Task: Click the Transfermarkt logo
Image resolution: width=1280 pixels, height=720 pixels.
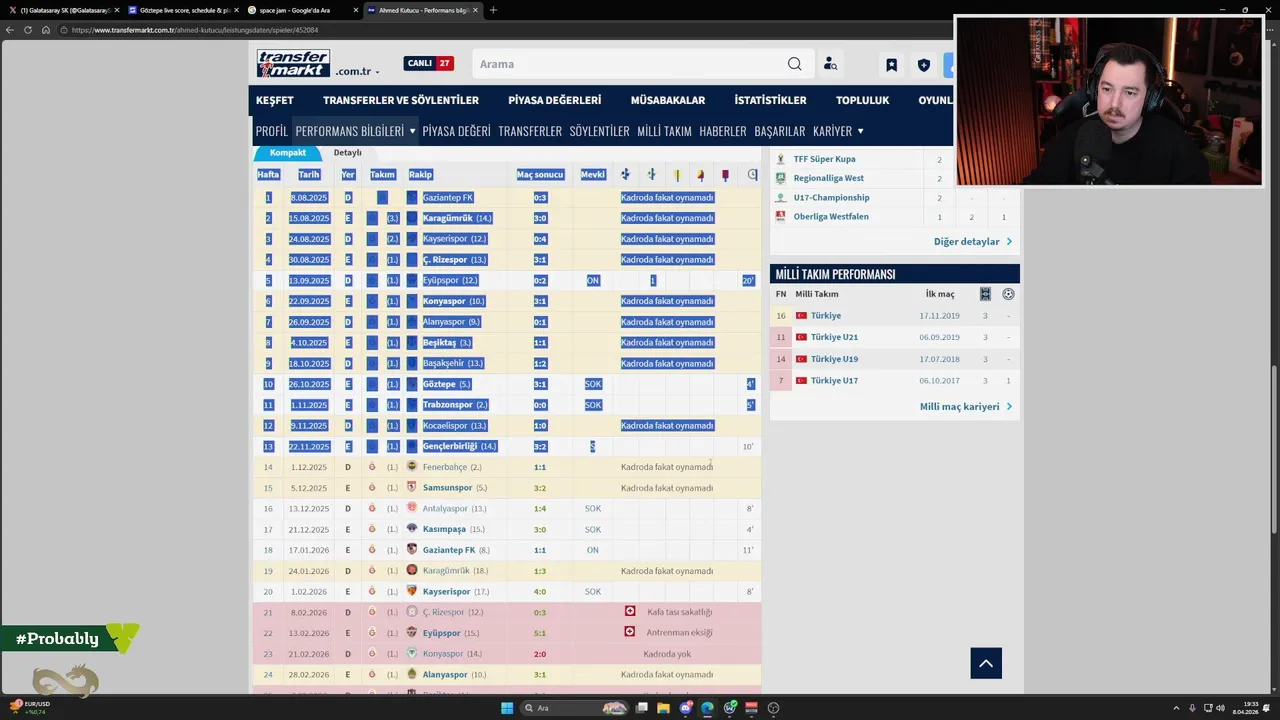Action: [293, 64]
